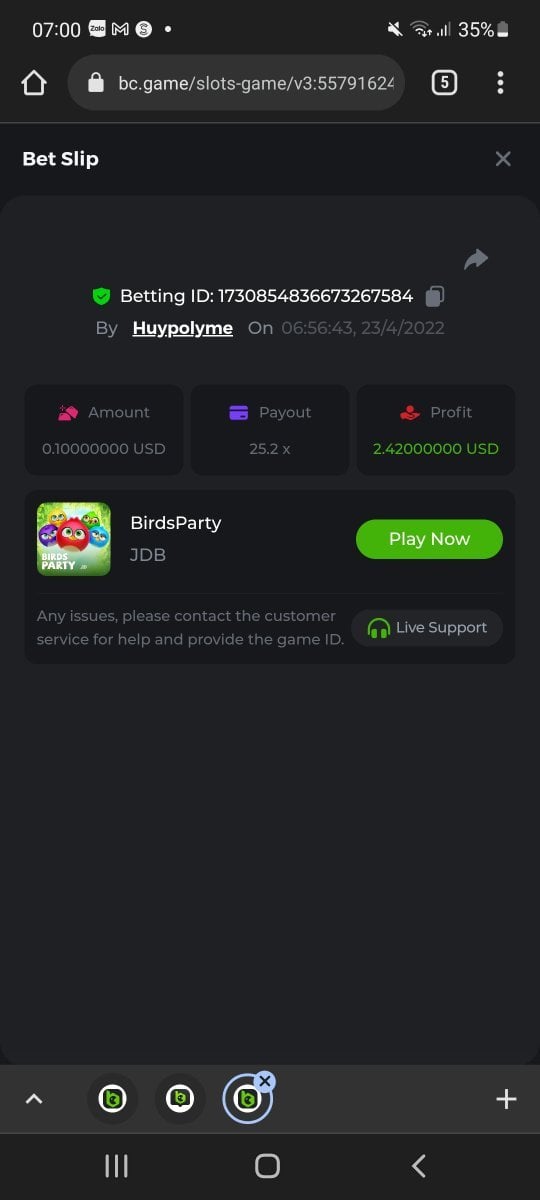Open the BirdsParty game thumbnail
This screenshot has width=540, height=1200.
(74, 539)
